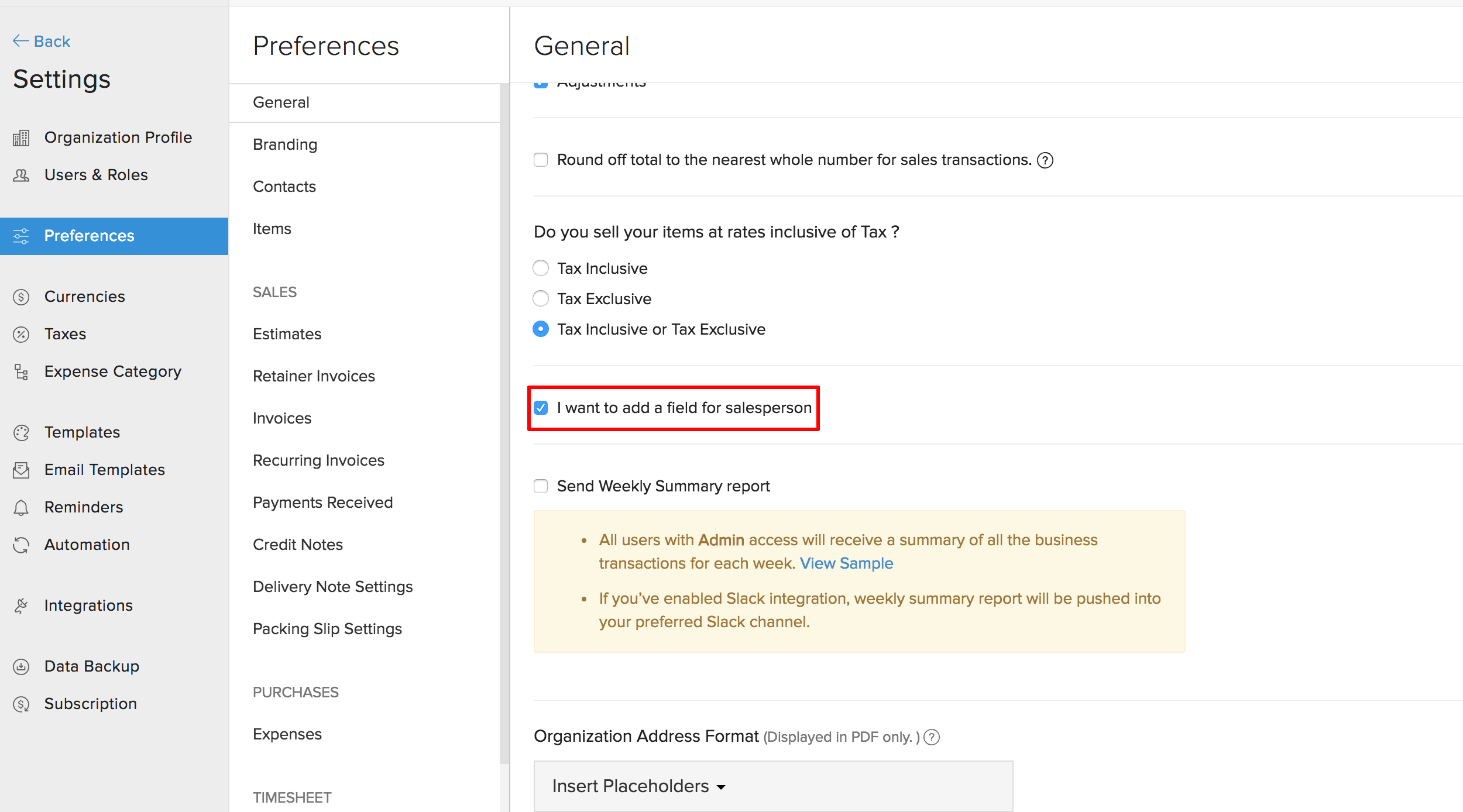
Task: Click the Reminders bell icon
Action: click(x=21, y=508)
